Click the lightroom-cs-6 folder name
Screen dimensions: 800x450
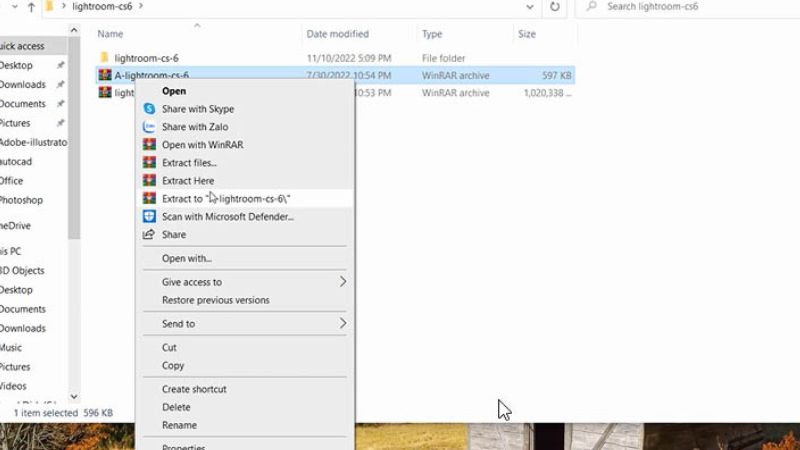click(146, 58)
